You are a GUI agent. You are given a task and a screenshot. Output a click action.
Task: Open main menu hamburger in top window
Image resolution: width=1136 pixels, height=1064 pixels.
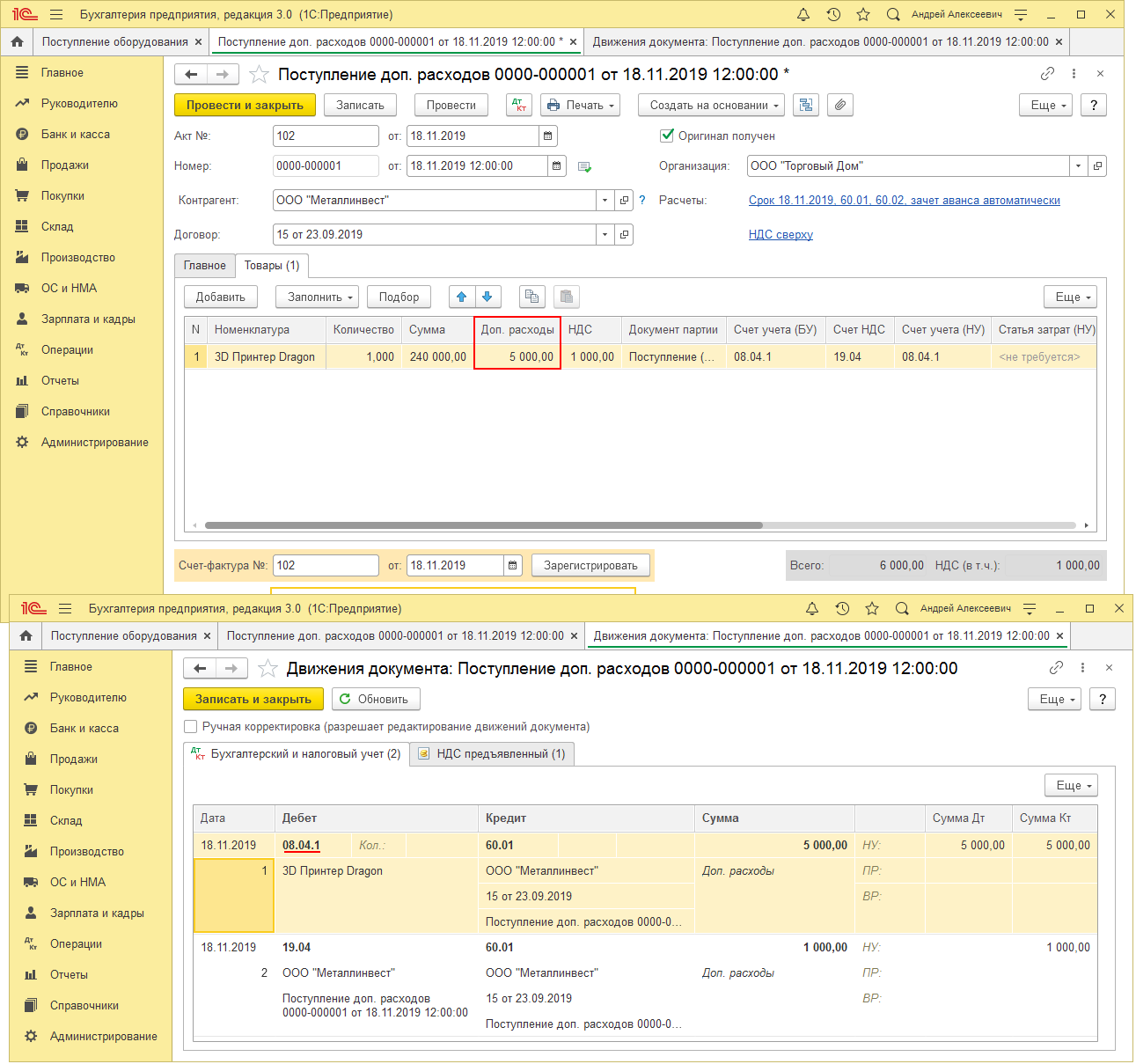click(x=56, y=14)
